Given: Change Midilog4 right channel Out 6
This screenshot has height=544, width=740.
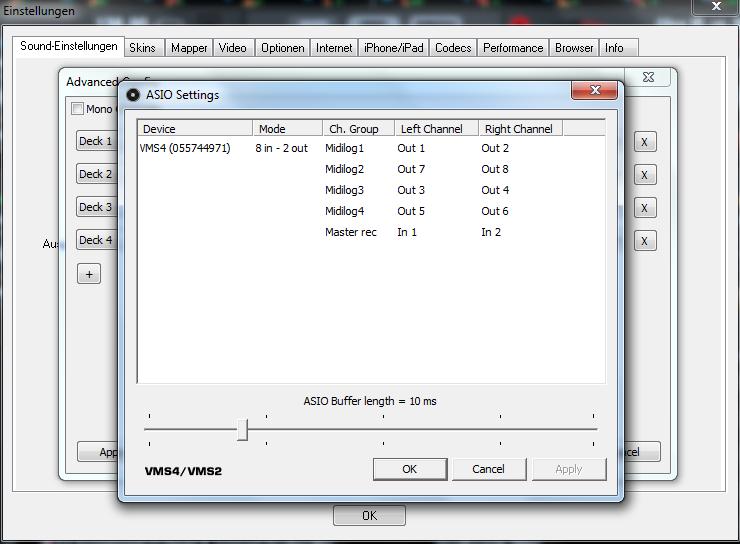Looking at the screenshot, I should coord(495,211).
